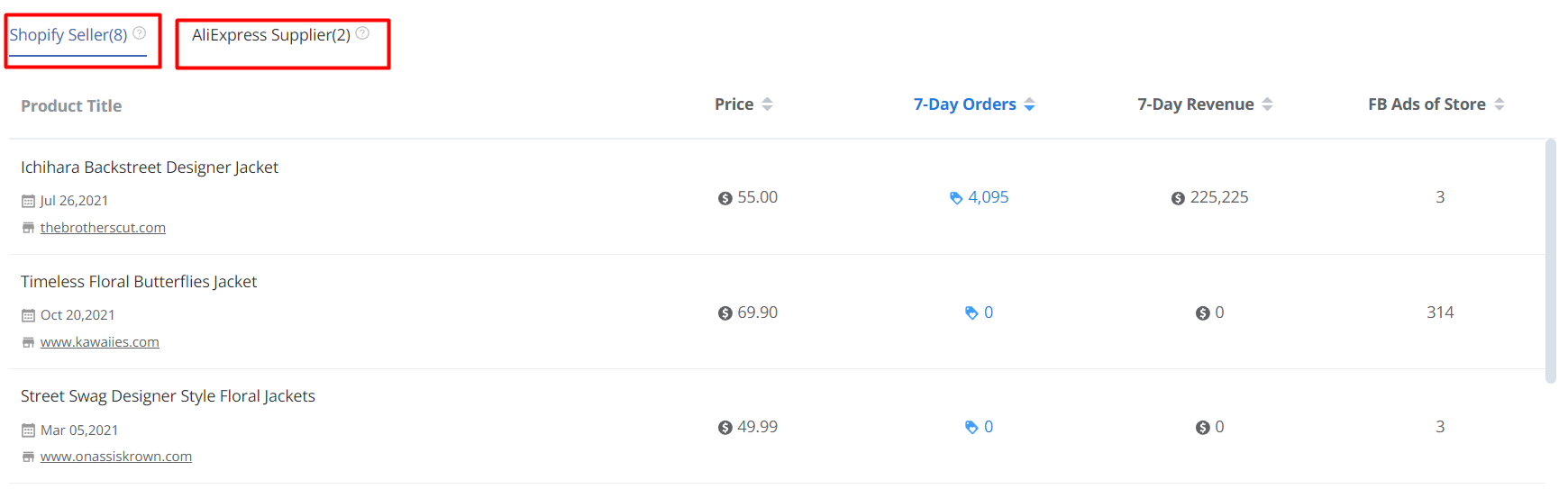Sort by 7-Day Revenue arrows

1267,104
